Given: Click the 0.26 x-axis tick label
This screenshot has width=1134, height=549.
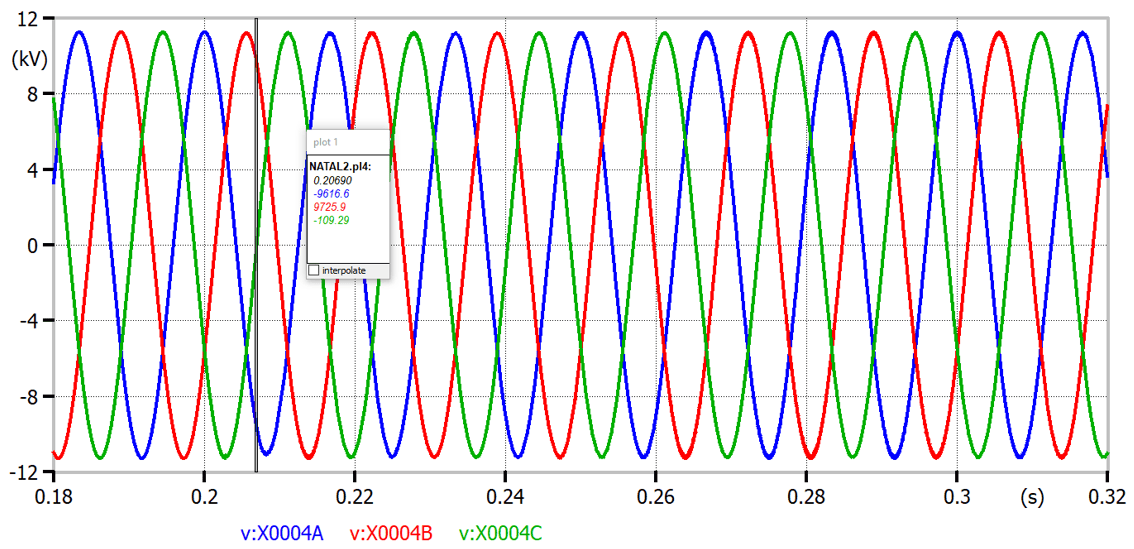Looking at the screenshot, I should pos(656,496).
